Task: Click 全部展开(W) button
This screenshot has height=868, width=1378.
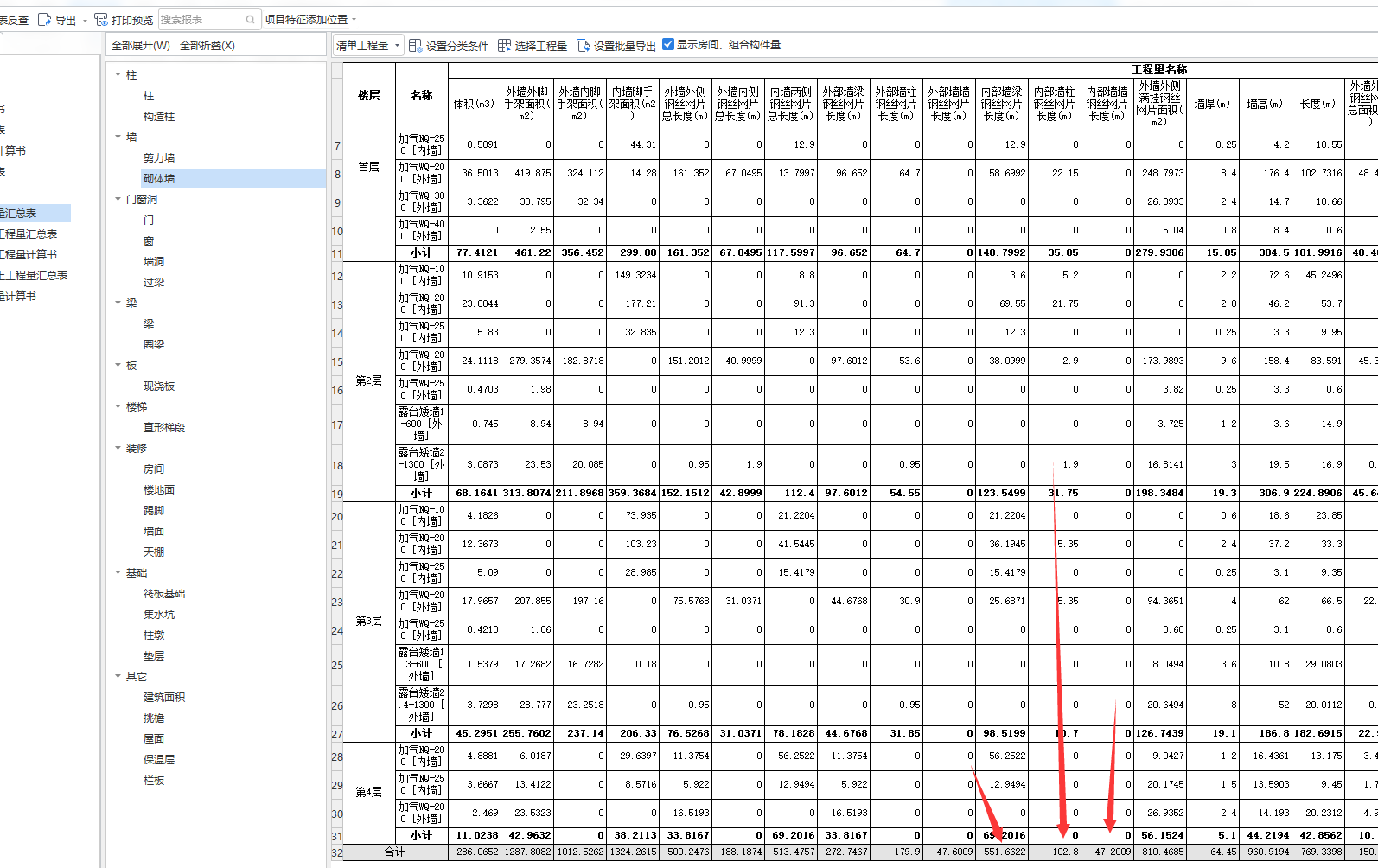Action: click(x=141, y=45)
